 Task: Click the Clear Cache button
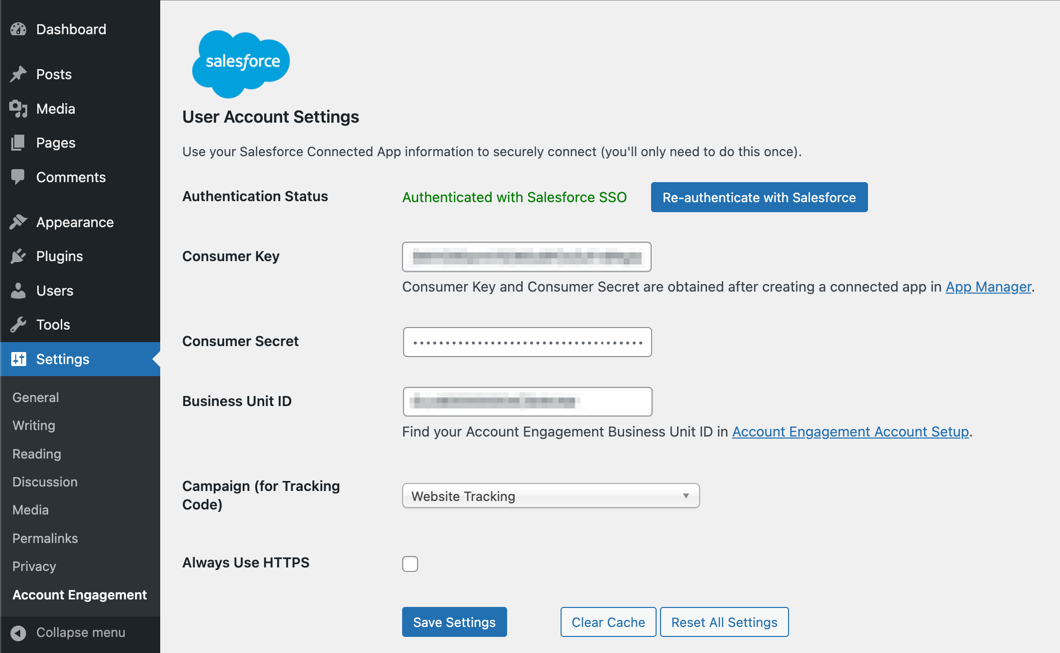(608, 622)
